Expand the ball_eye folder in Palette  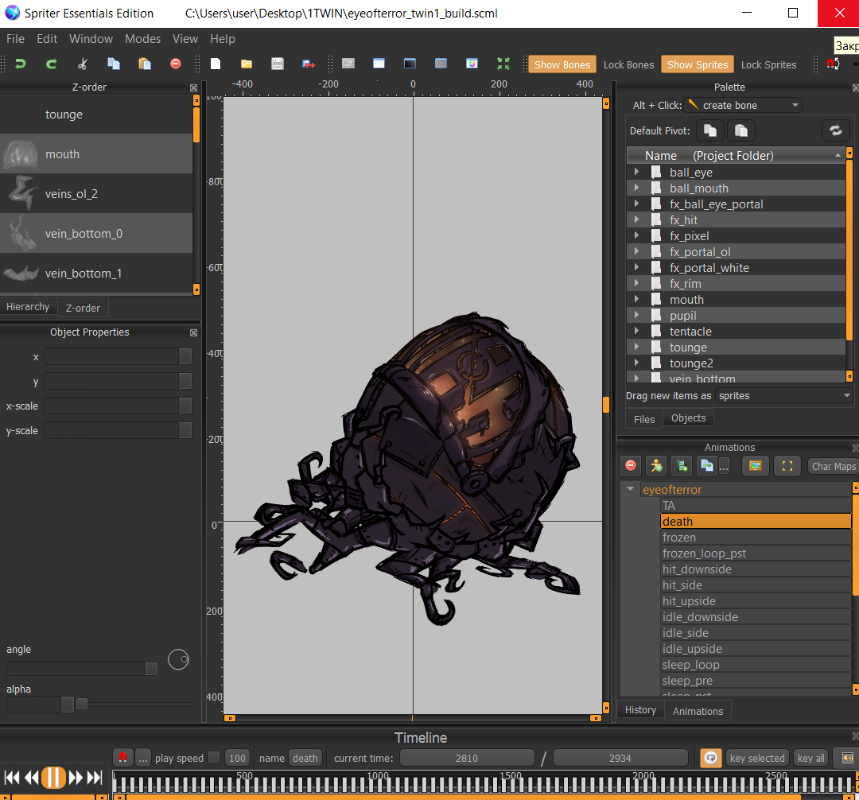[x=636, y=172]
